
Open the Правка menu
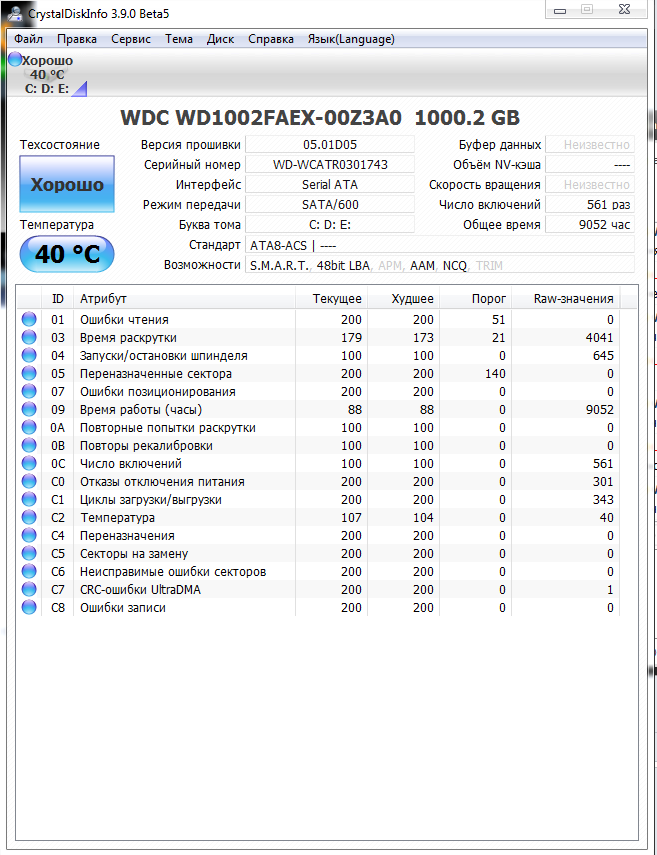77,39
